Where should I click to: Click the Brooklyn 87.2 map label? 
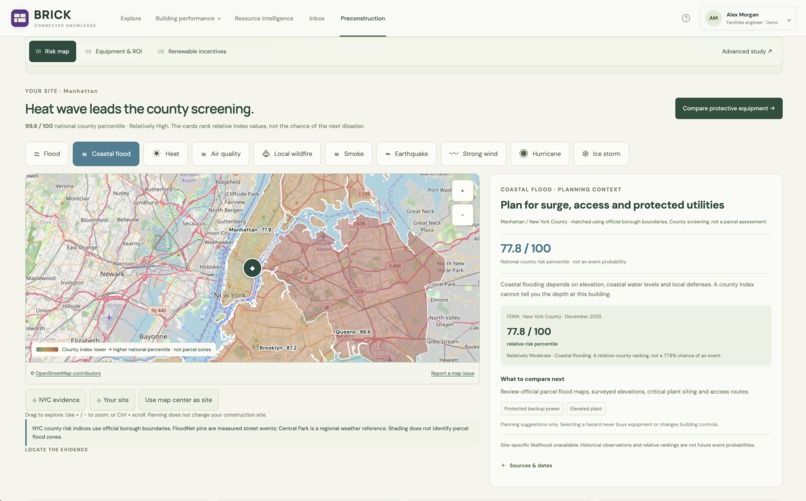pyautogui.click(x=278, y=348)
